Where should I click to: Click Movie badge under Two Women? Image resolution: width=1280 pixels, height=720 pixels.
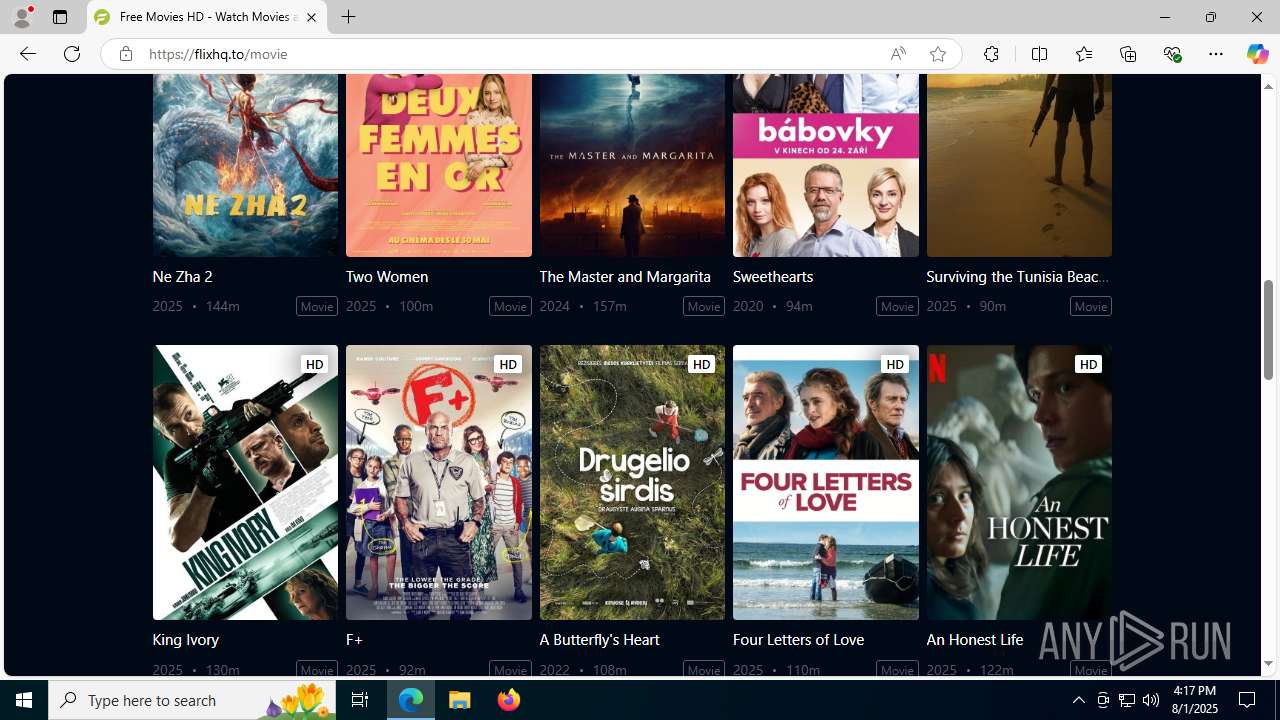(x=510, y=306)
